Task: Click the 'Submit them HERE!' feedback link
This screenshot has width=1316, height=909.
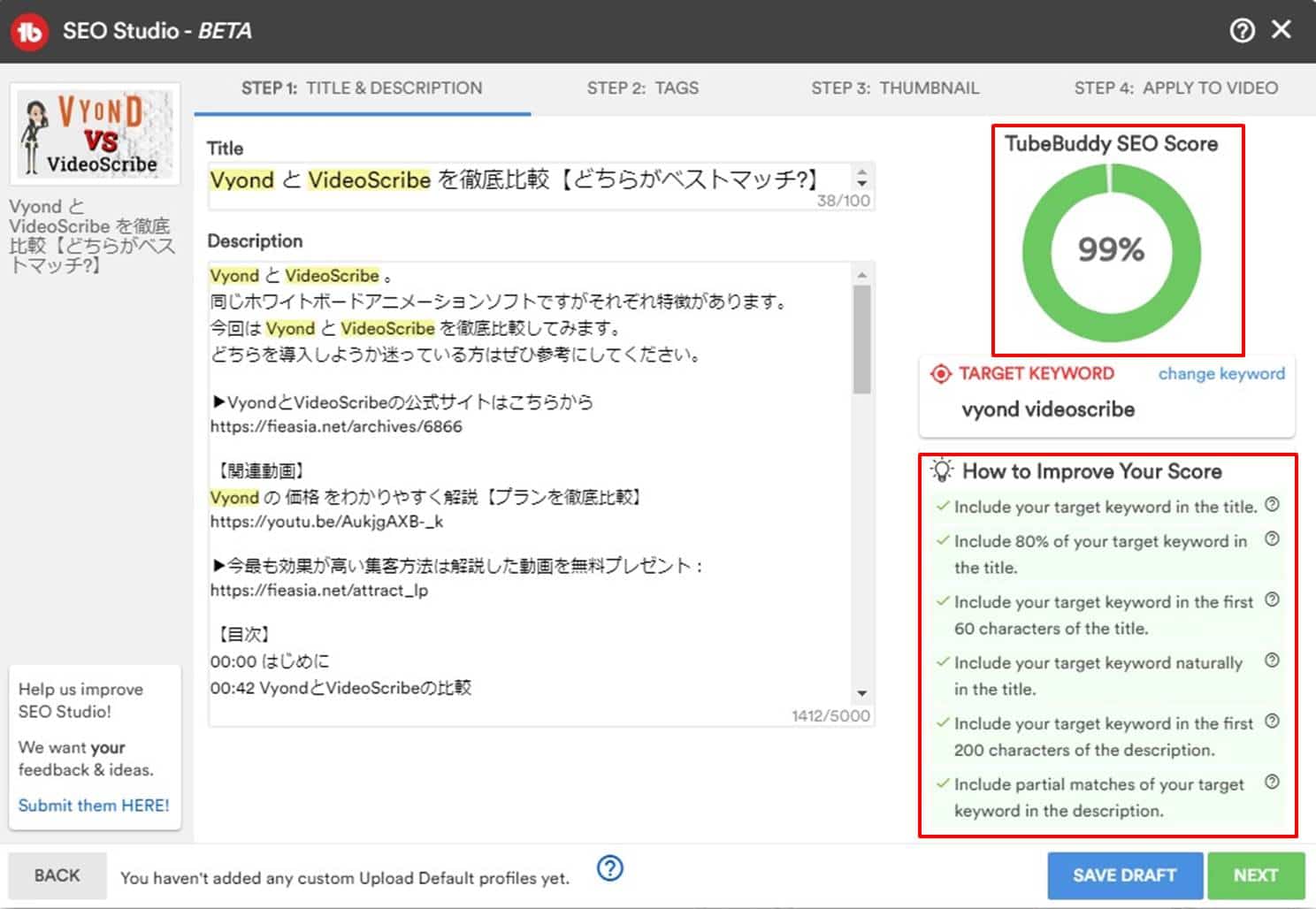Action: (94, 806)
